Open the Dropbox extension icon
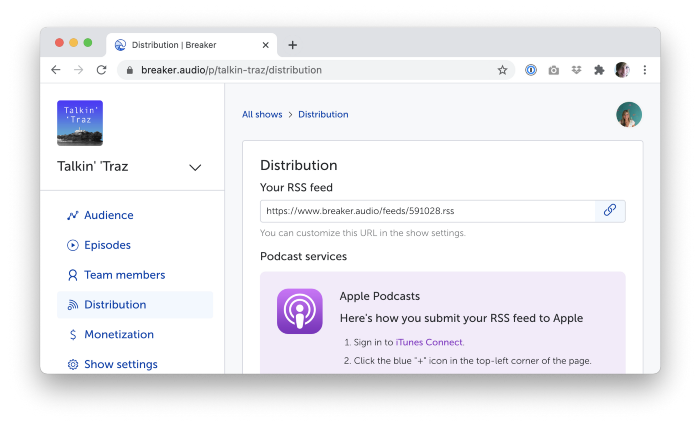700x426 pixels. pos(576,70)
